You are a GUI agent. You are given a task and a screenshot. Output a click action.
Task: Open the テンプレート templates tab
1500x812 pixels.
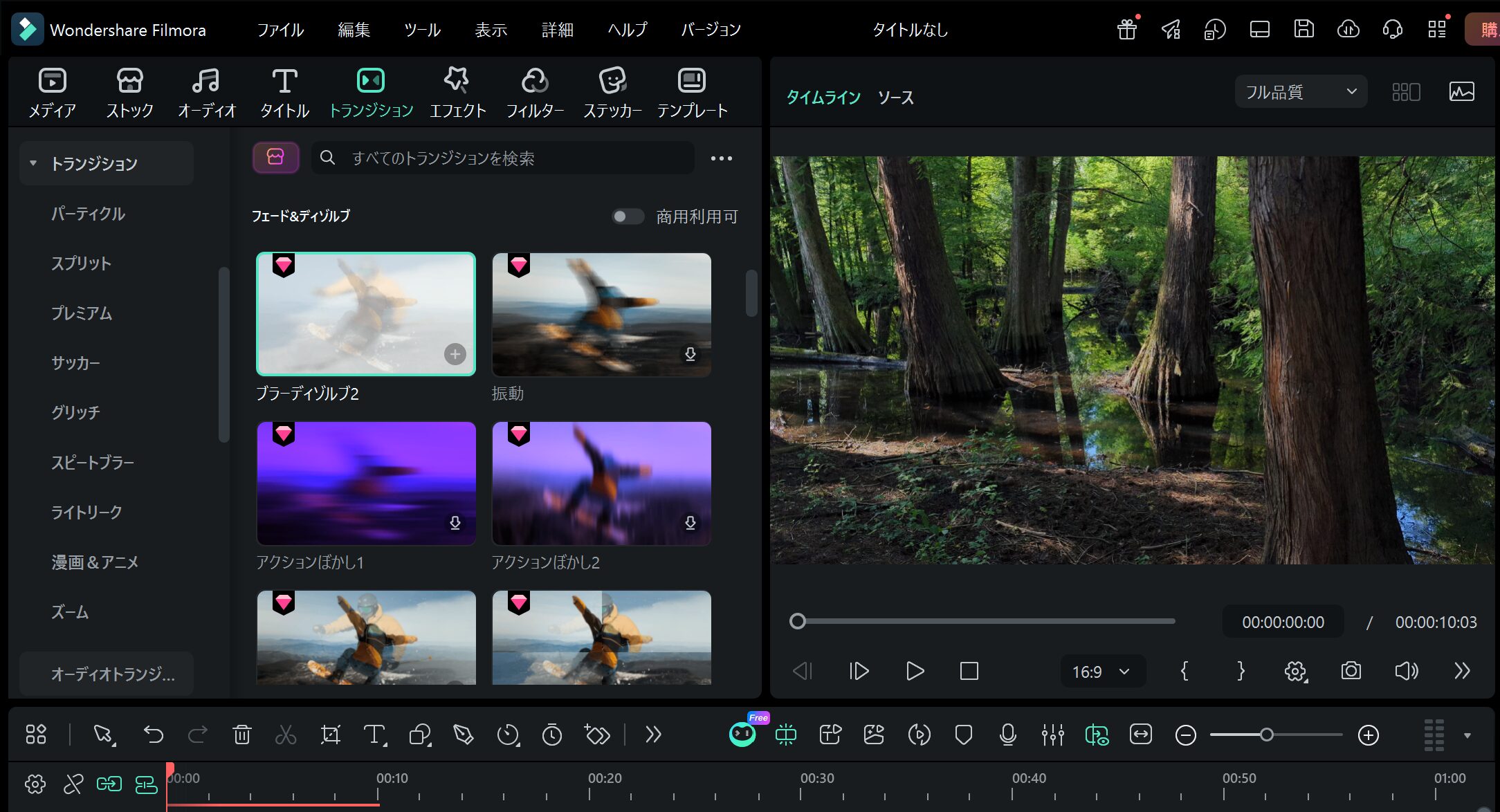tap(692, 93)
